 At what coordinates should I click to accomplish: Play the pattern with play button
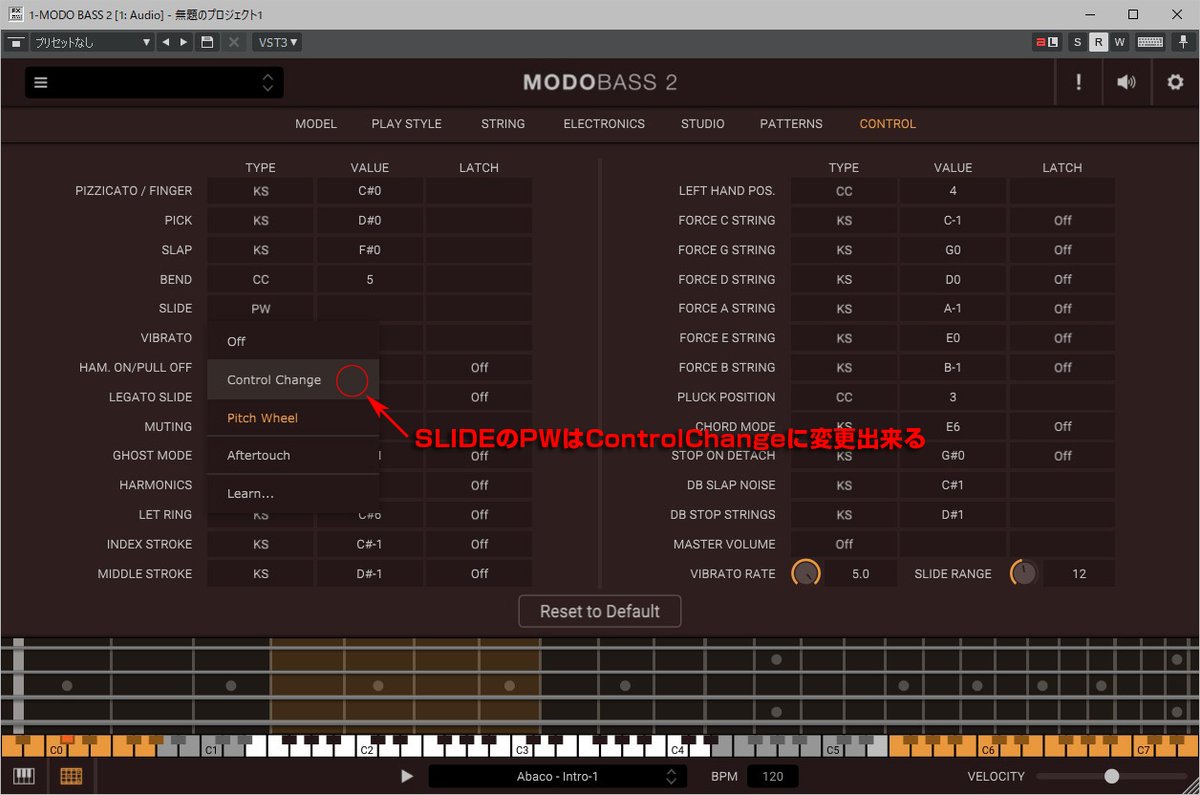406,776
